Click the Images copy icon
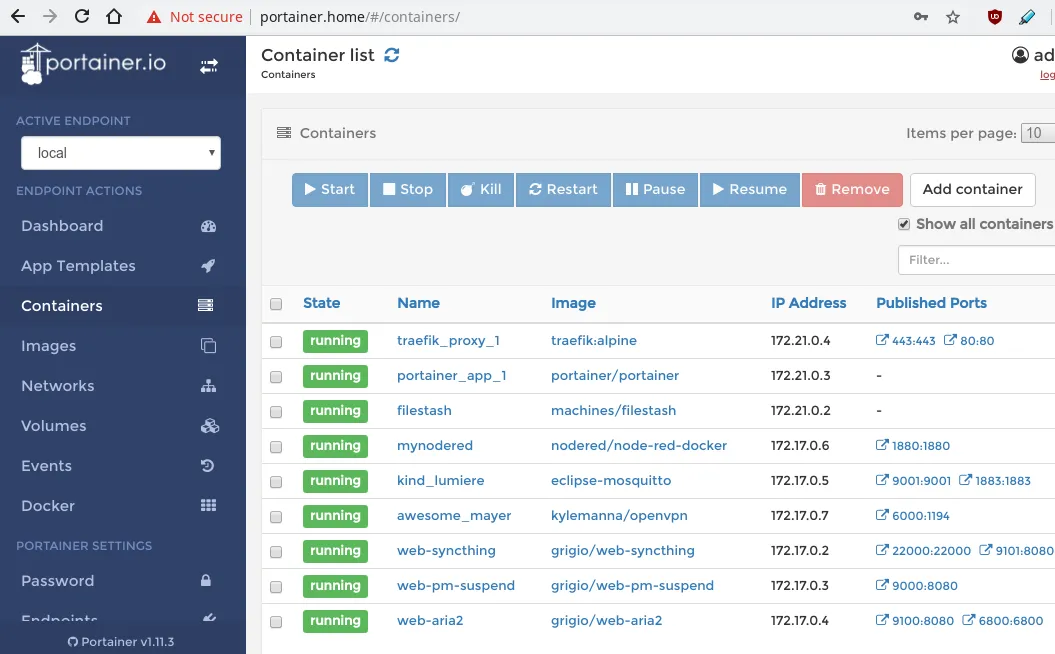The height and width of the screenshot is (654, 1055). [209, 346]
